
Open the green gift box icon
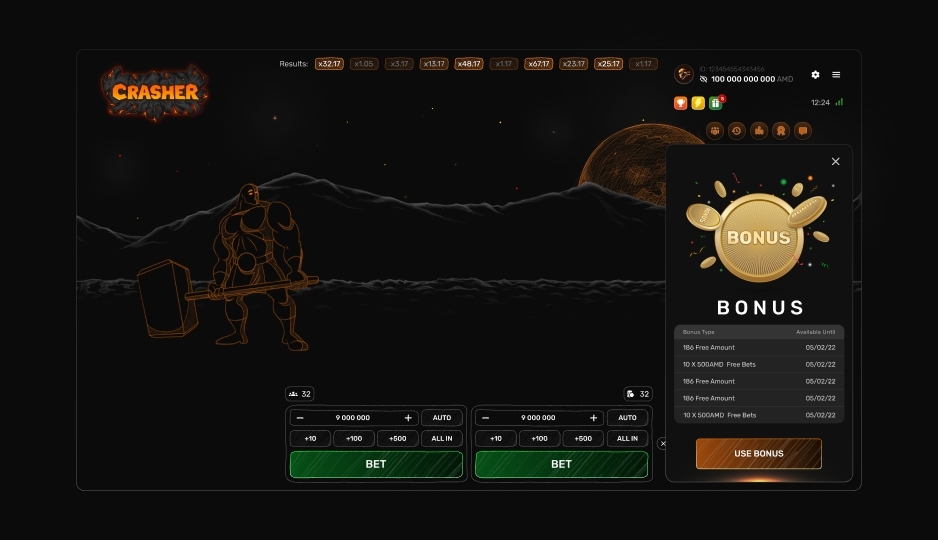point(715,102)
